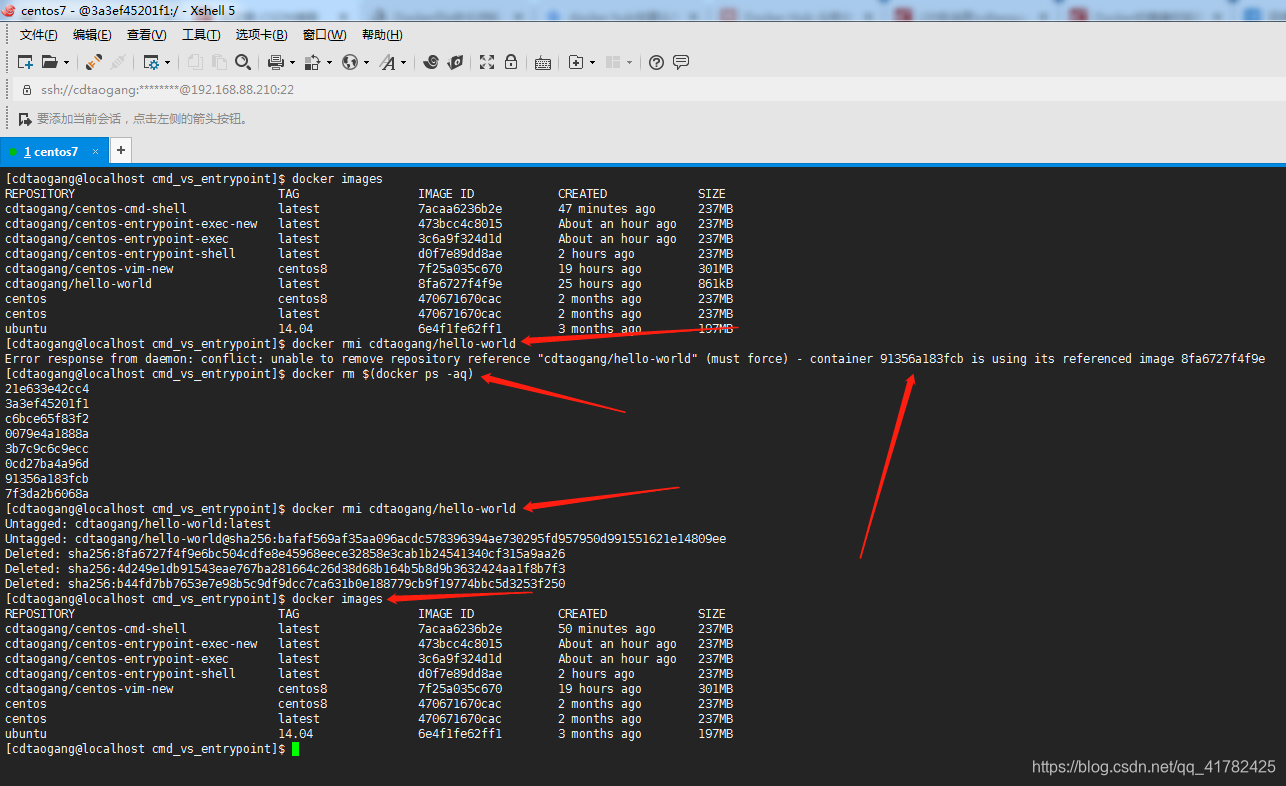This screenshot has height=786, width=1286.
Task: Open the 帮助(H) menu
Action: (382, 35)
